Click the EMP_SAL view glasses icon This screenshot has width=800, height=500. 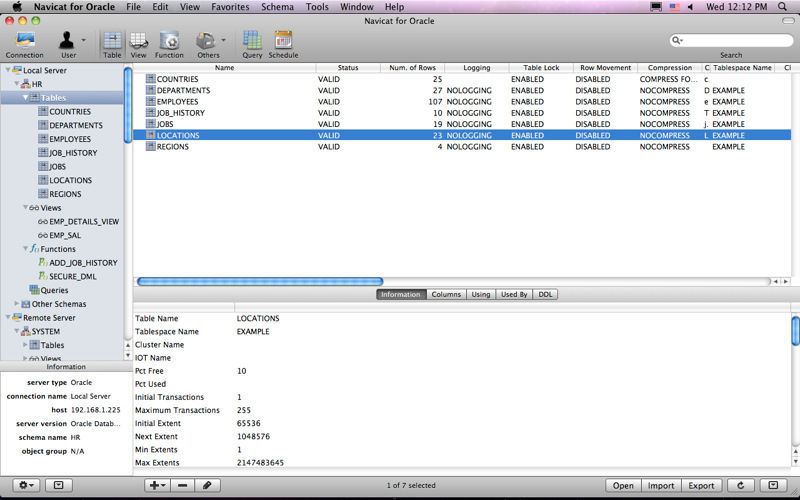[x=43, y=235]
